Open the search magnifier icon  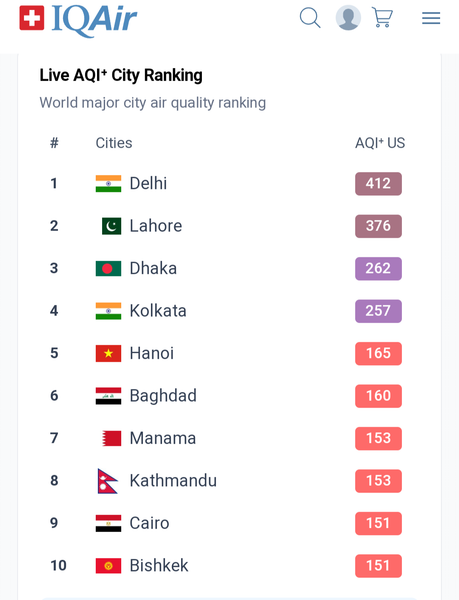(x=310, y=18)
